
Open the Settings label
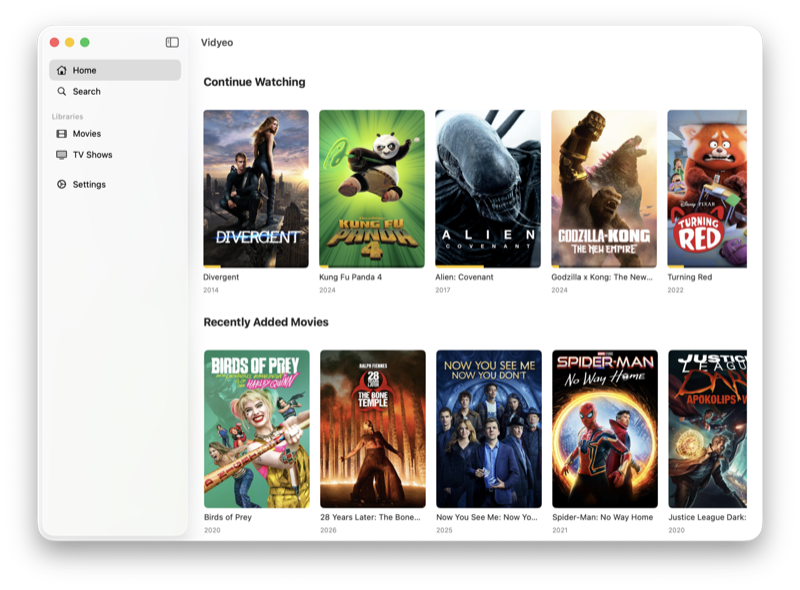tap(89, 184)
